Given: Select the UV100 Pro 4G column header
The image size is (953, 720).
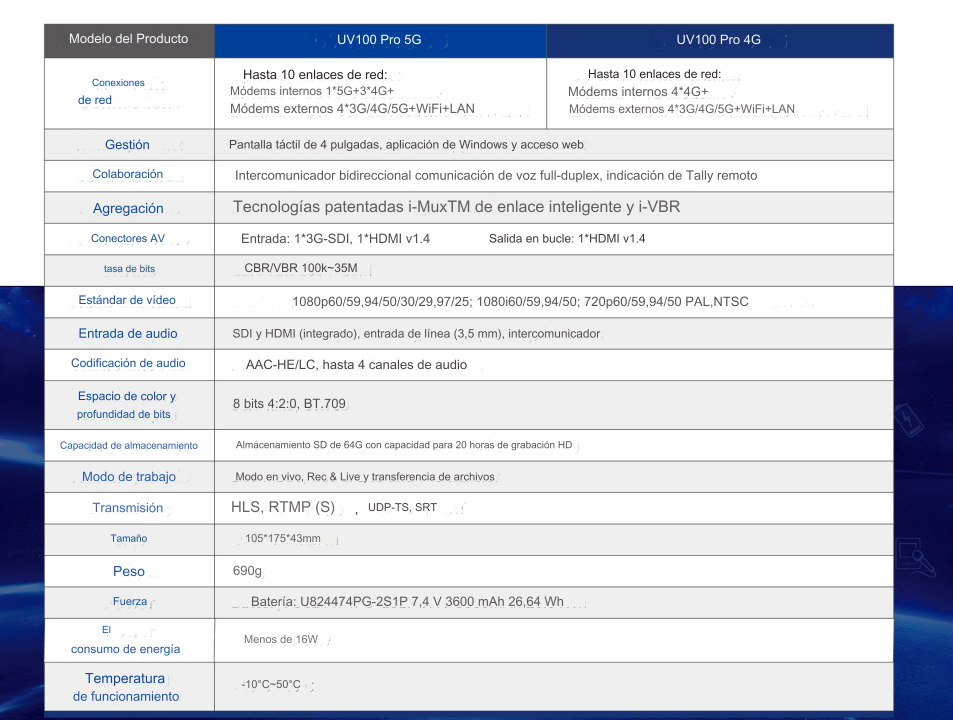Looking at the screenshot, I should [718, 41].
